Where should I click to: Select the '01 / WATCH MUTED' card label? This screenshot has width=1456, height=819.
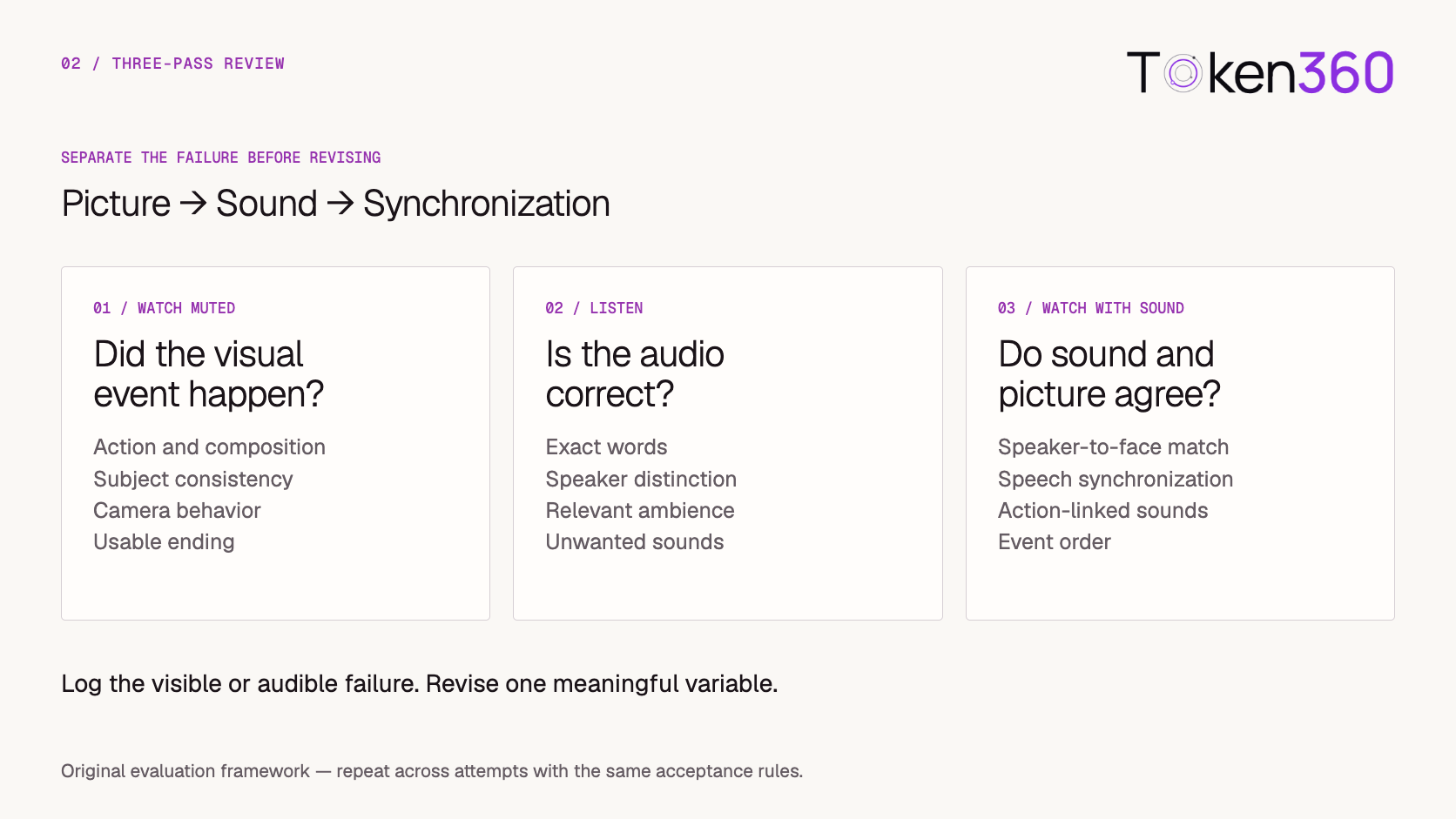click(164, 308)
